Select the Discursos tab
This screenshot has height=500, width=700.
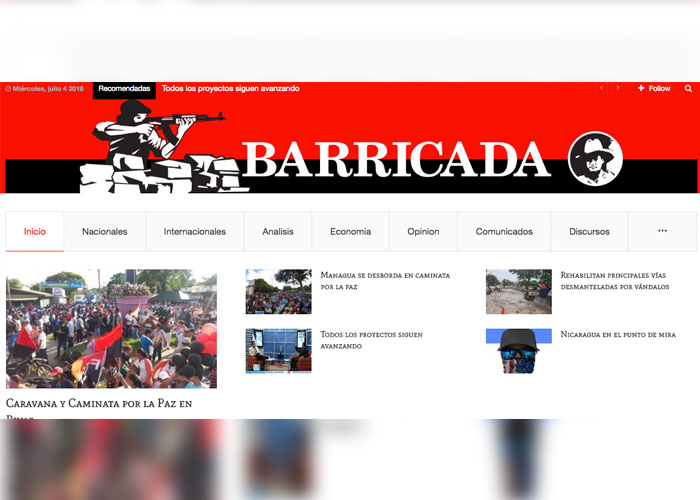coord(589,232)
